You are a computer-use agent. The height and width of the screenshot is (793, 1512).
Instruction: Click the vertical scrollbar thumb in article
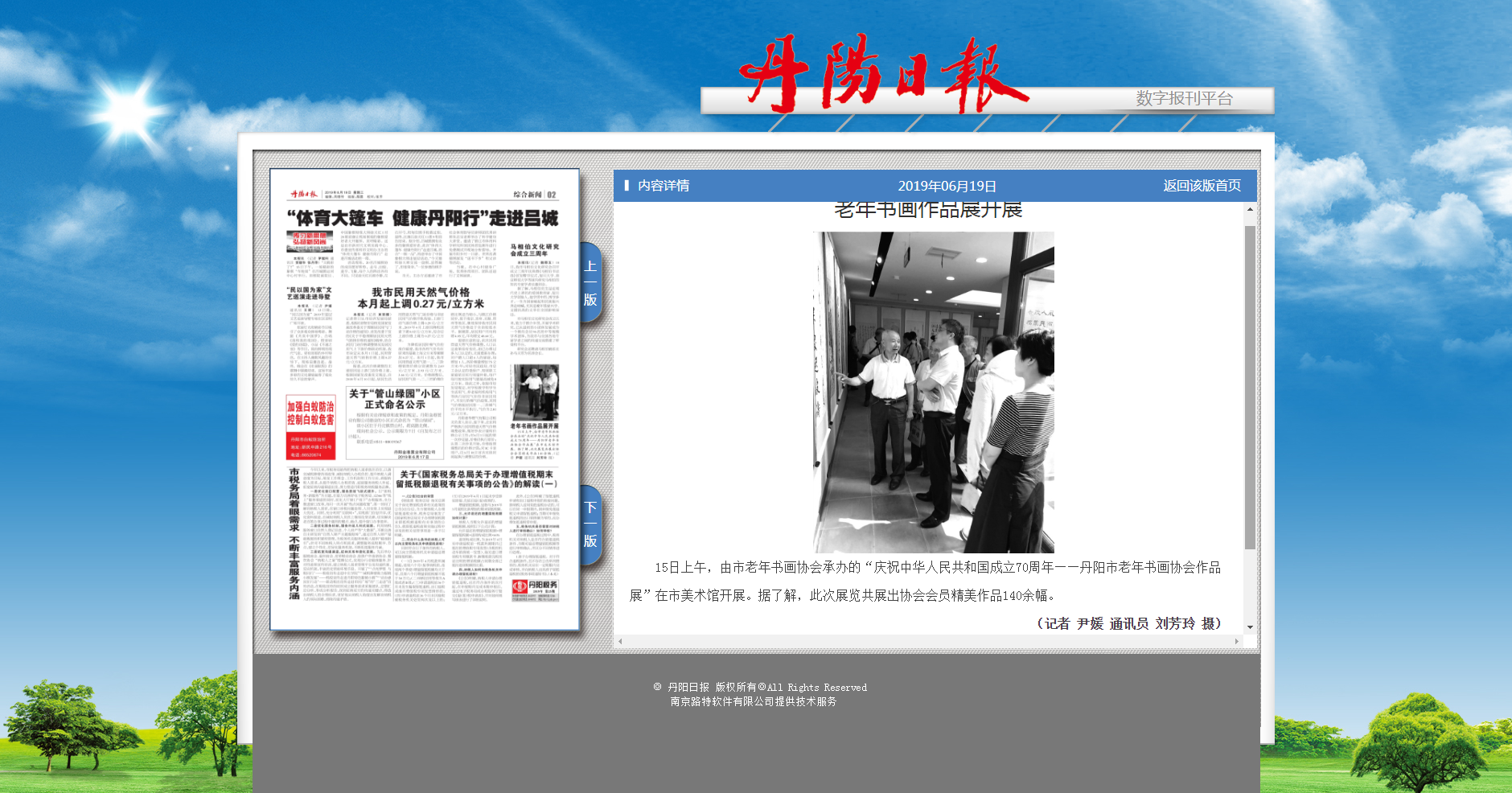click(x=1250, y=386)
